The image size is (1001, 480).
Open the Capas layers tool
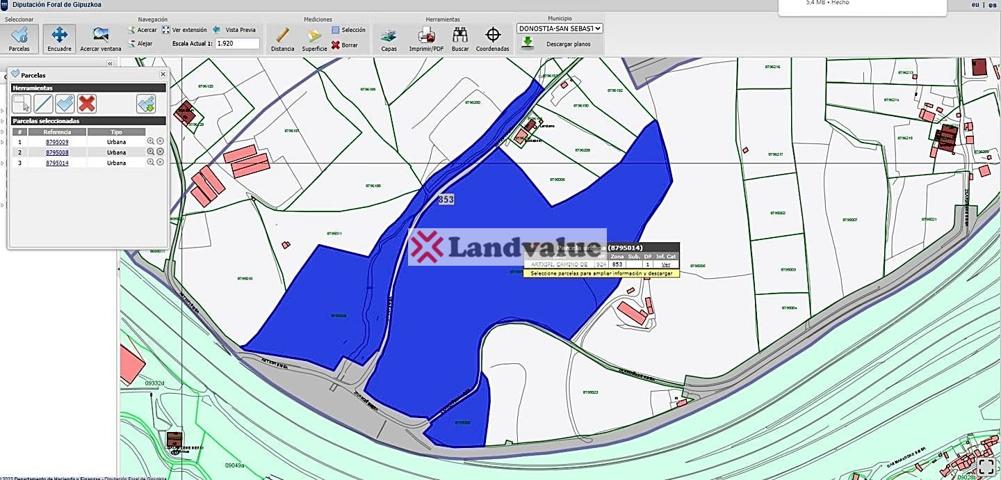(389, 40)
